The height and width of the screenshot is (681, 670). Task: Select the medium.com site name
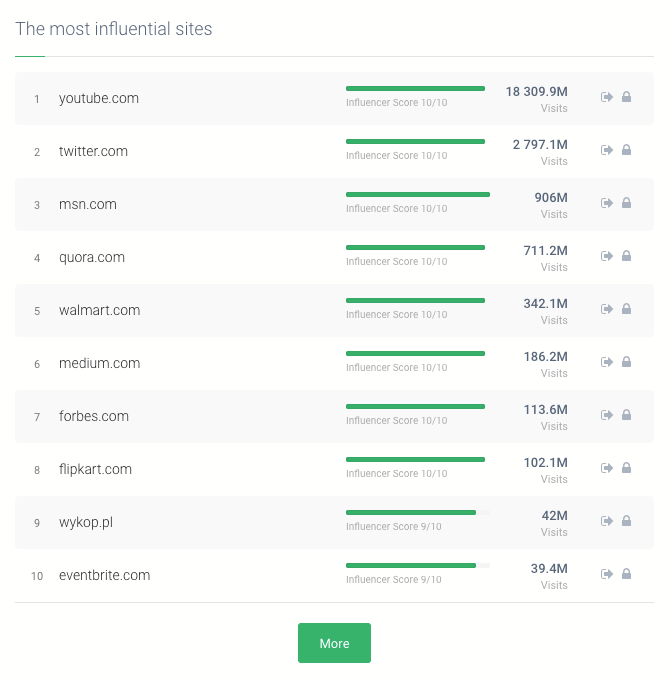pyautogui.click(x=99, y=363)
